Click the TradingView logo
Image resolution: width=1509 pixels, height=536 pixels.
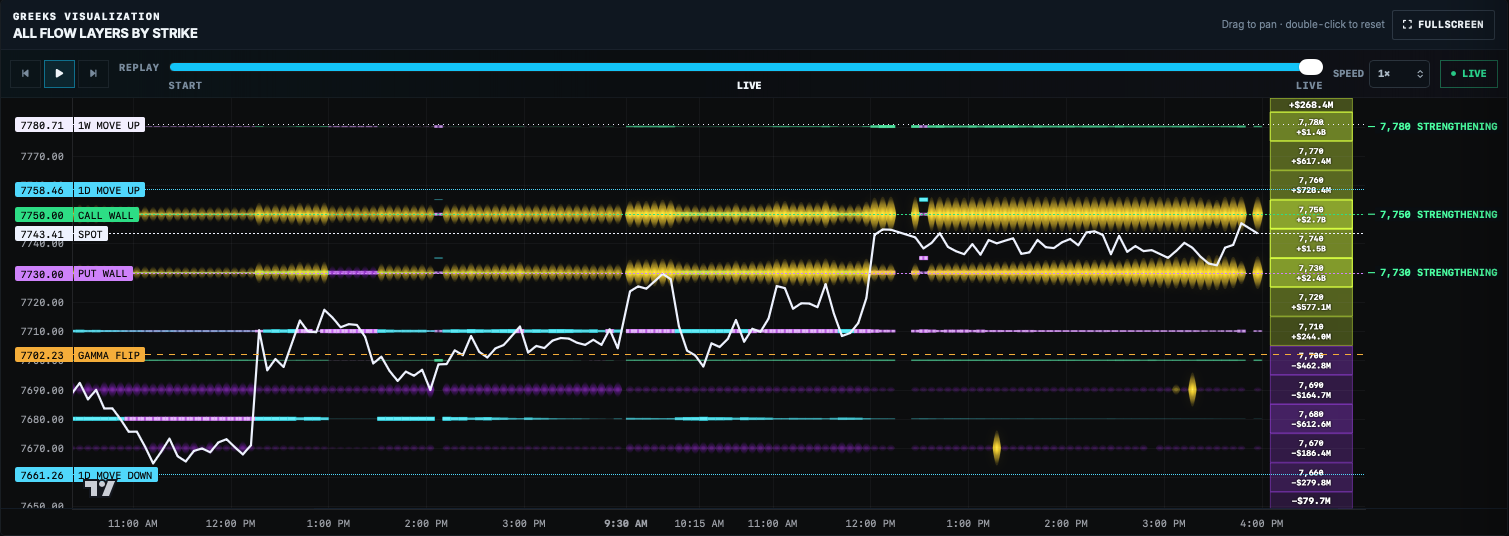pyautogui.click(x=100, y=488)
